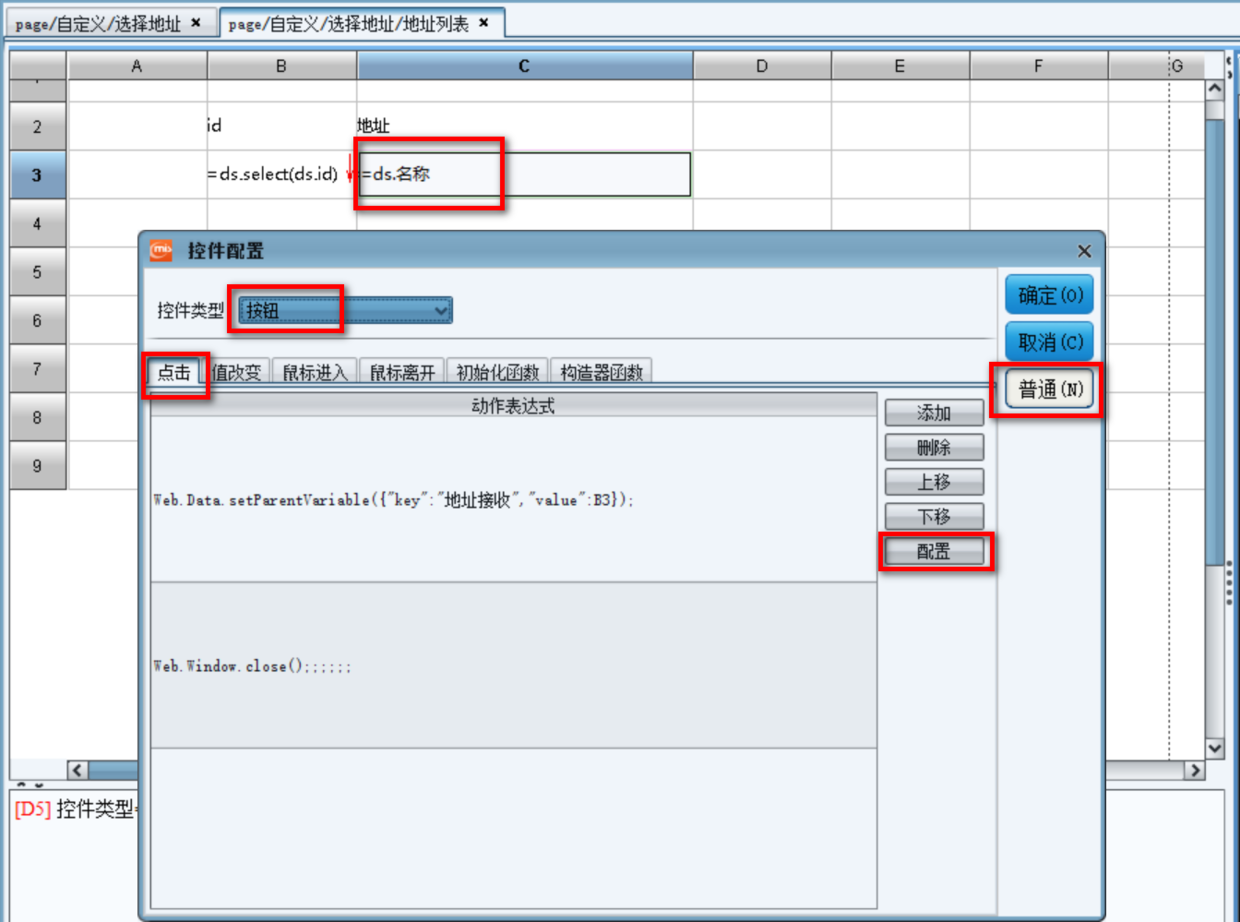Viewport: 1240px width, 922px height.
Task: Select cell B3 with =ds.select(ds.id)
Action: [282, 175]
